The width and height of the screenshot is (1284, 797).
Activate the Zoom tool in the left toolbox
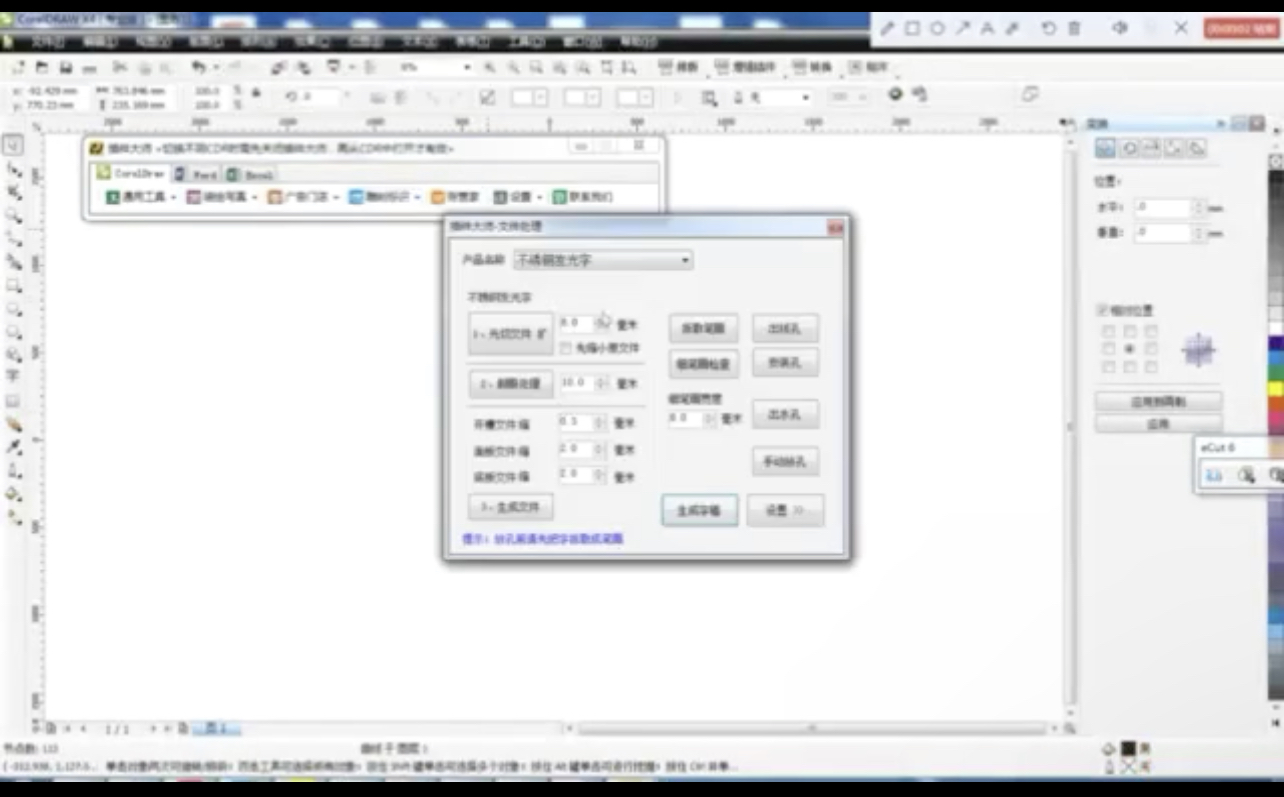(x=13, y=215)
